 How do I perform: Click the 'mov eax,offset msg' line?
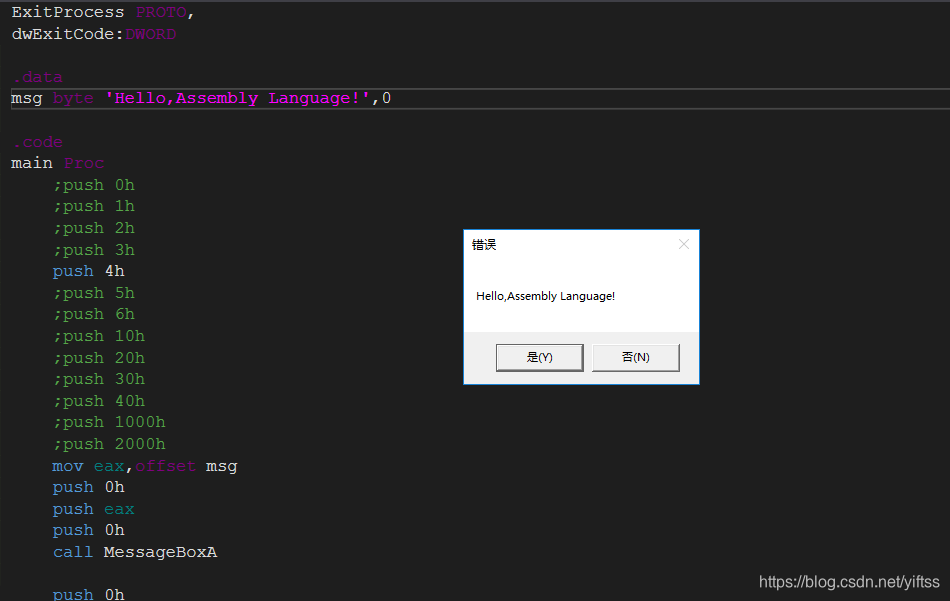(x=145, y=466)
